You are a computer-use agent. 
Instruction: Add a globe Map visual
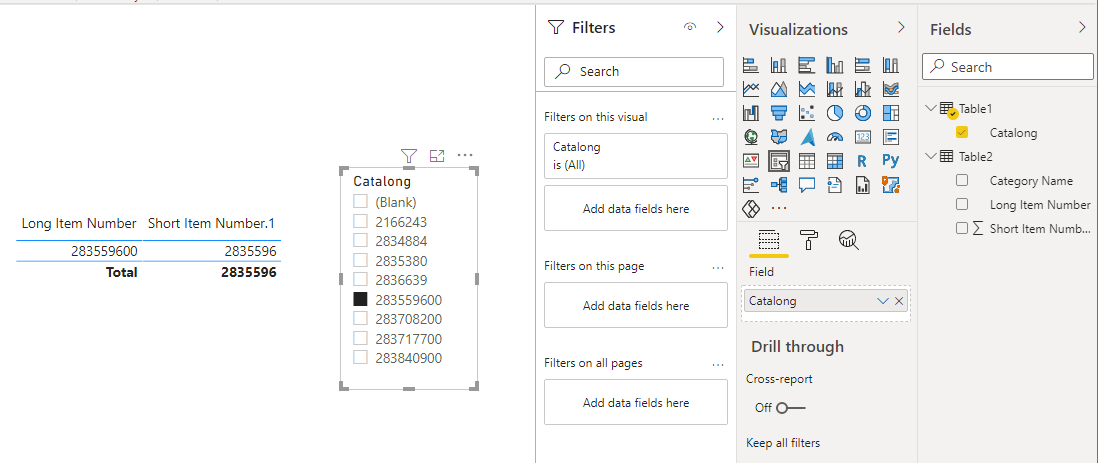pyautogui.click(x=751, y=137)
